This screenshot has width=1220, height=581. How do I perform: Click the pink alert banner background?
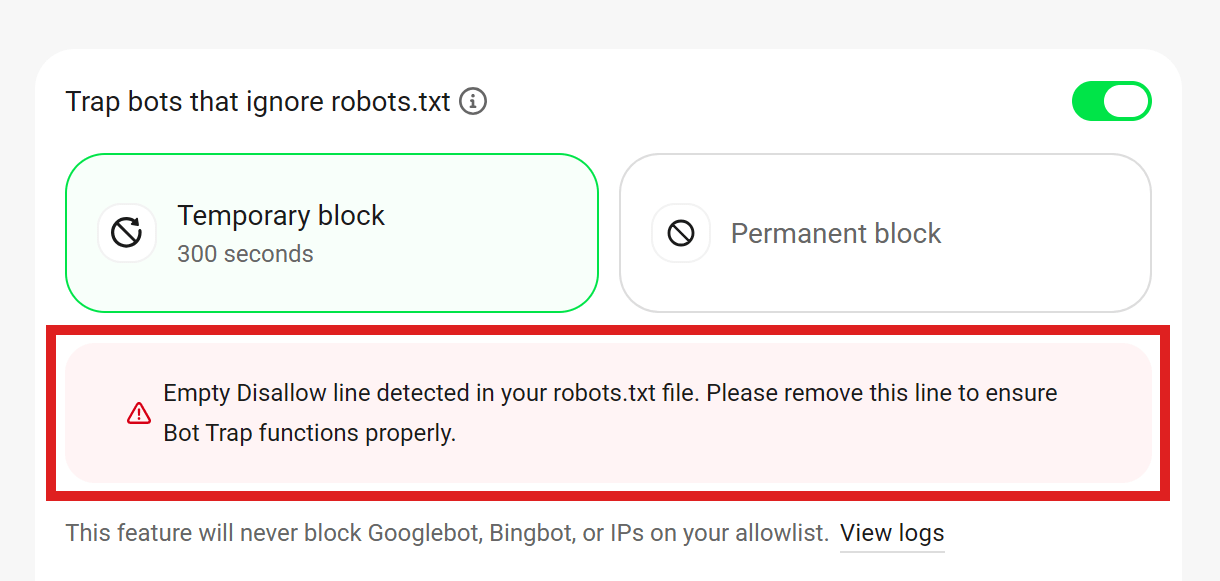point(608,413)
